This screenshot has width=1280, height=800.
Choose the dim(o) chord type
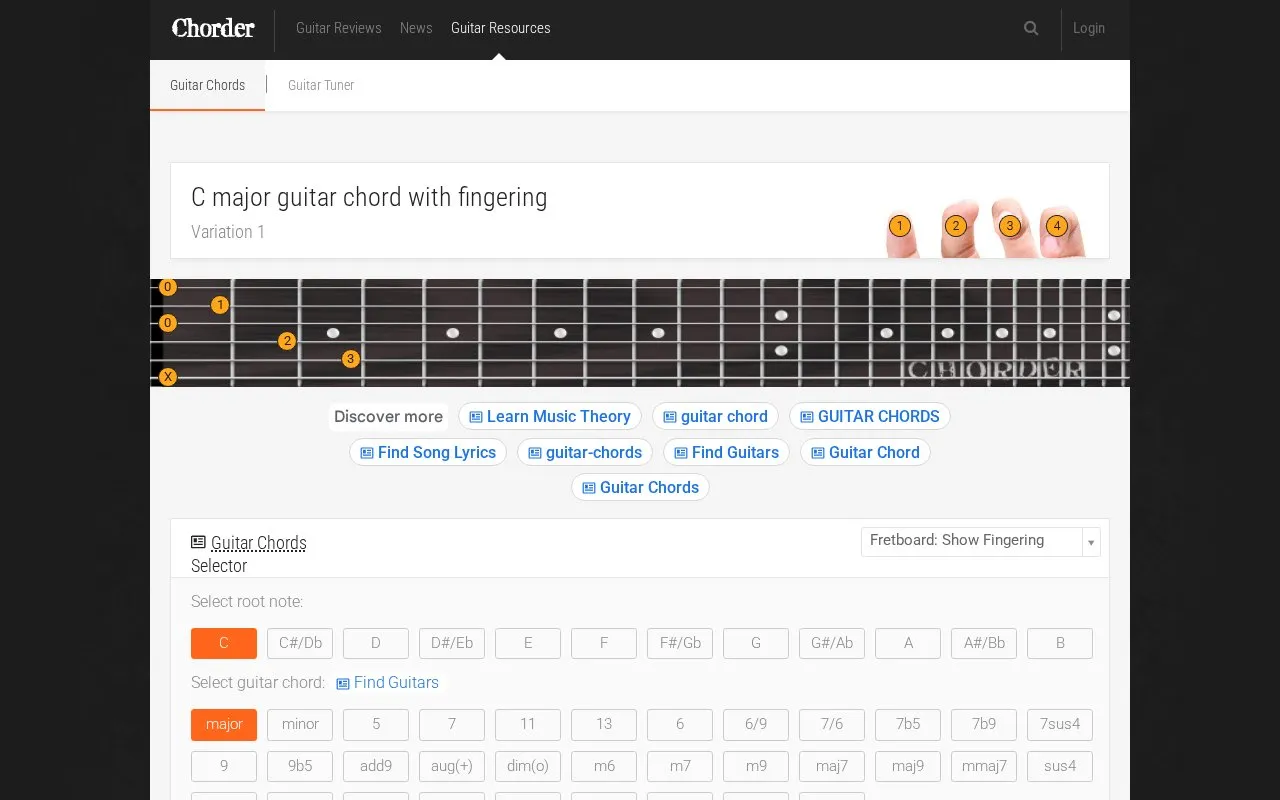[528, 766]
